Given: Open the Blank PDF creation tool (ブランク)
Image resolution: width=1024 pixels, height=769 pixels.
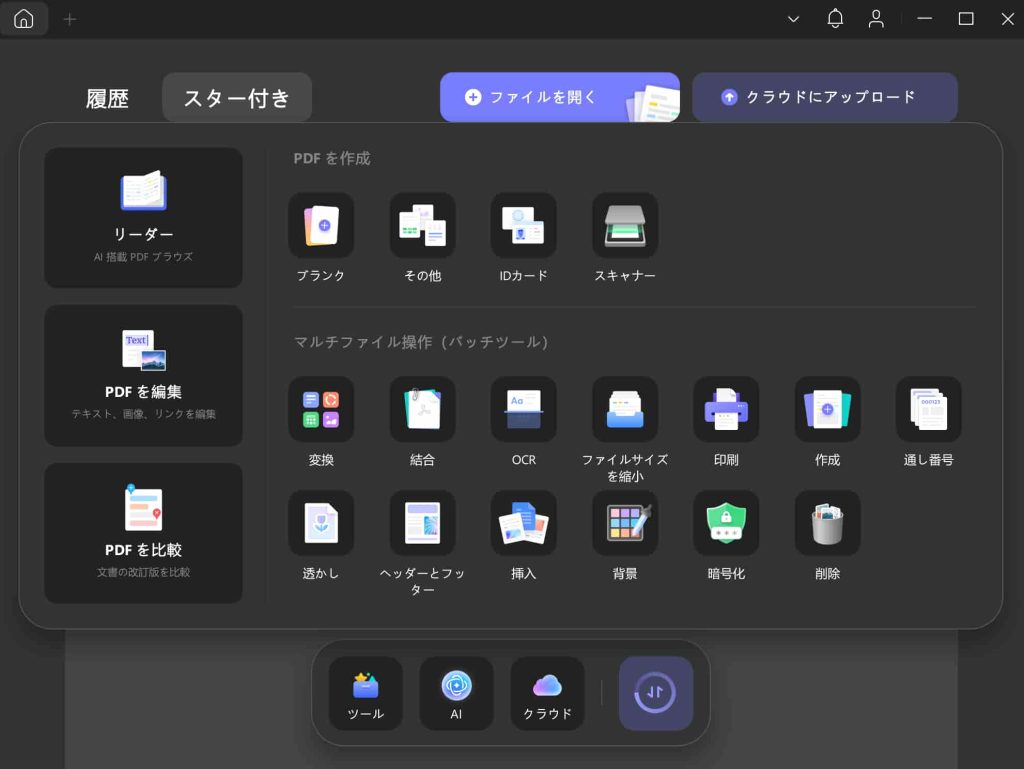Looking at the screenshot, I should pyautogui.click(x=321, y=225).
